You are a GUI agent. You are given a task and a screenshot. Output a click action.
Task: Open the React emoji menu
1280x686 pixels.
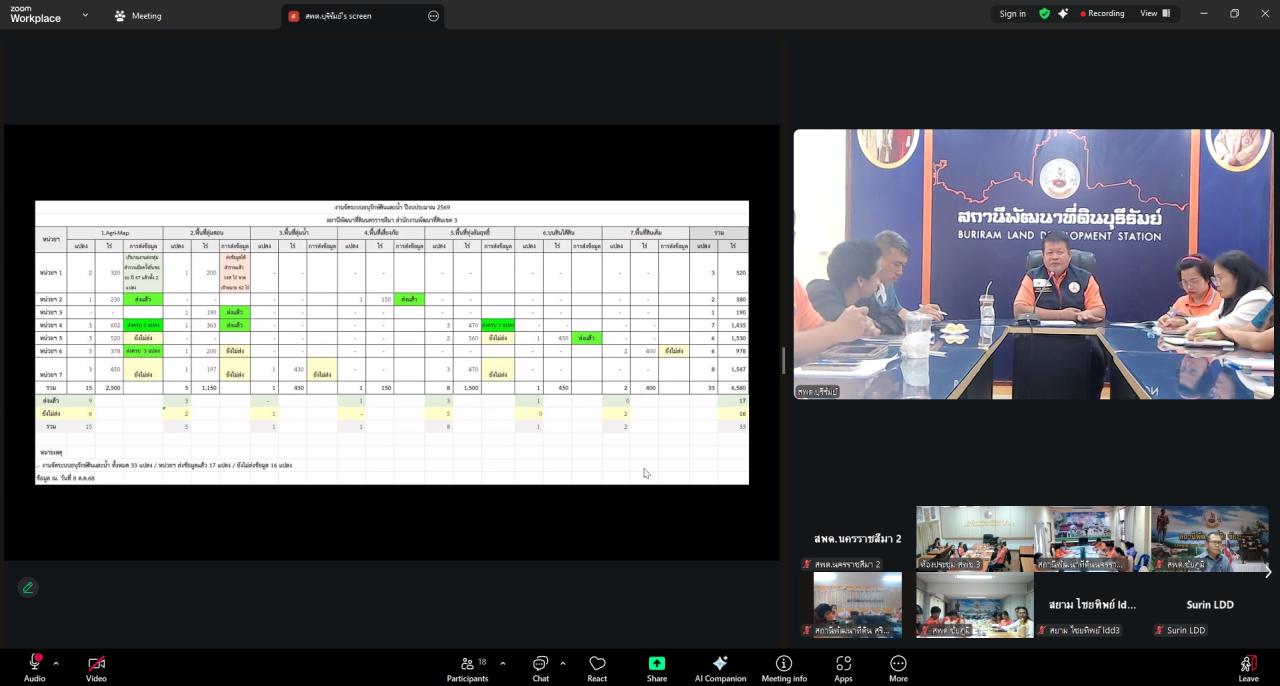pyautogui.click(x=597, y=667)
